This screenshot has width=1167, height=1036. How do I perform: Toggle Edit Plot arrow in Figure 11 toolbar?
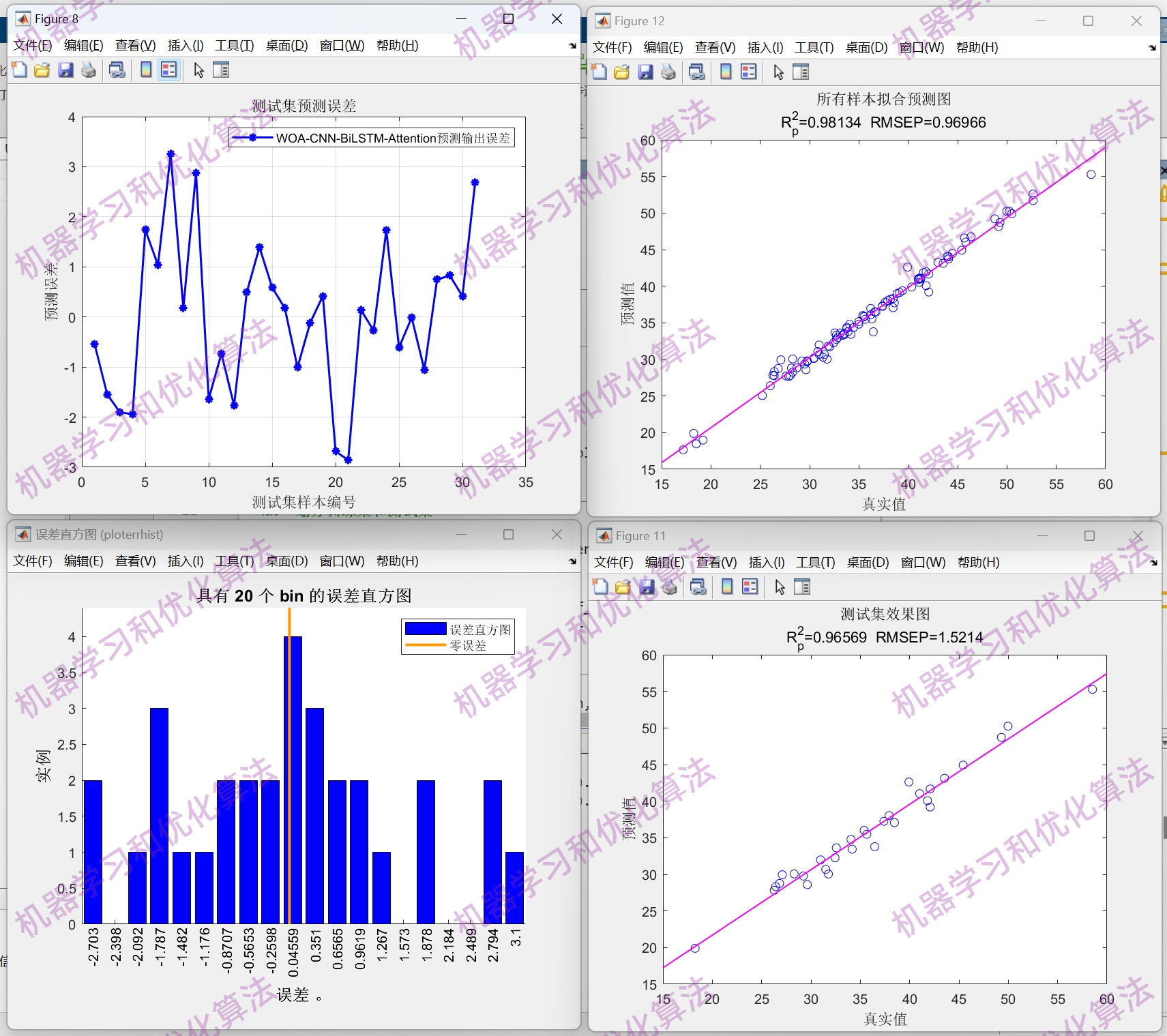point(780,587)
